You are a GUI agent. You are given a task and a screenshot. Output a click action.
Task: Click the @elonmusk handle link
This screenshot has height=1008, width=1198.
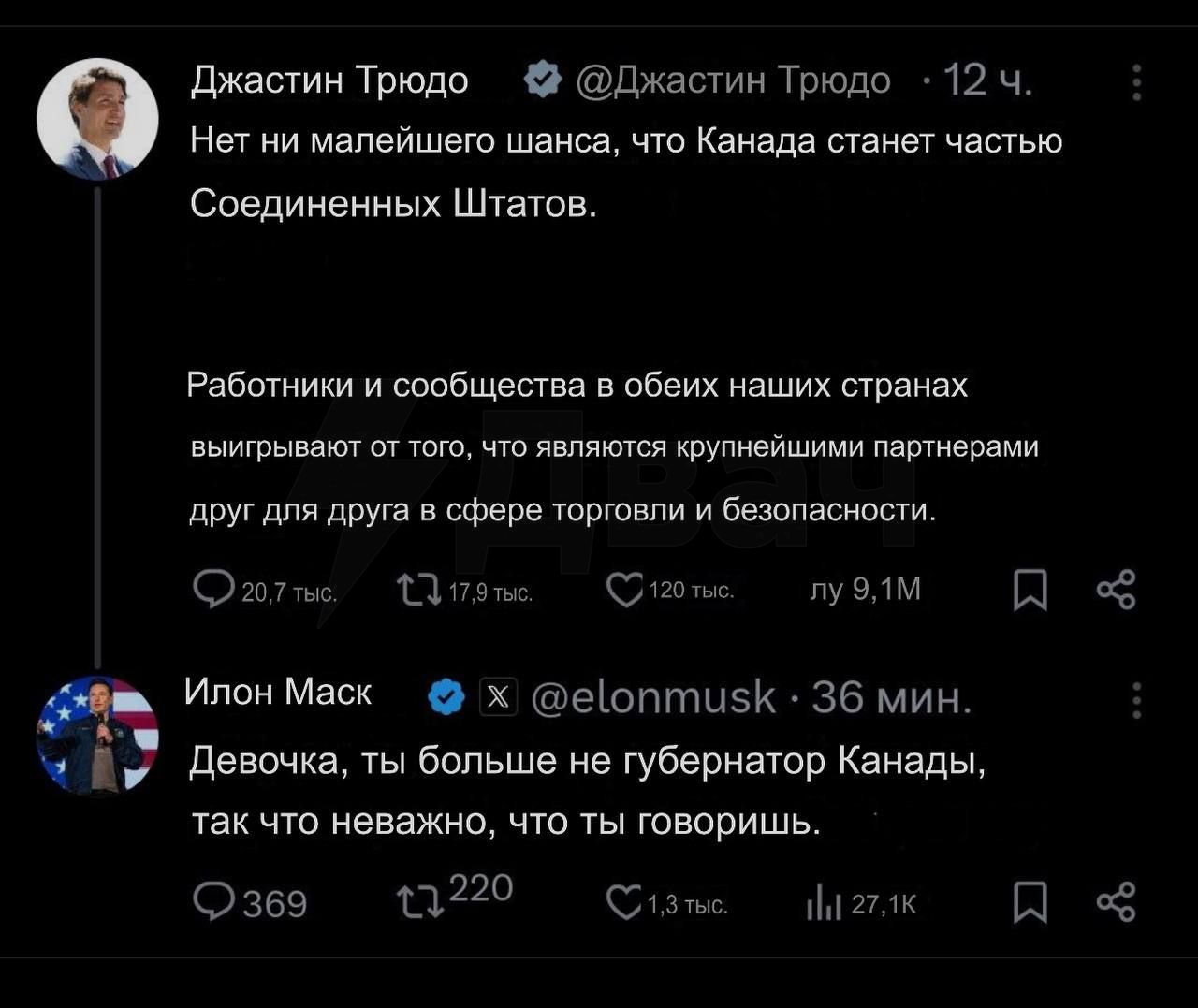click(x=653, y=697)
